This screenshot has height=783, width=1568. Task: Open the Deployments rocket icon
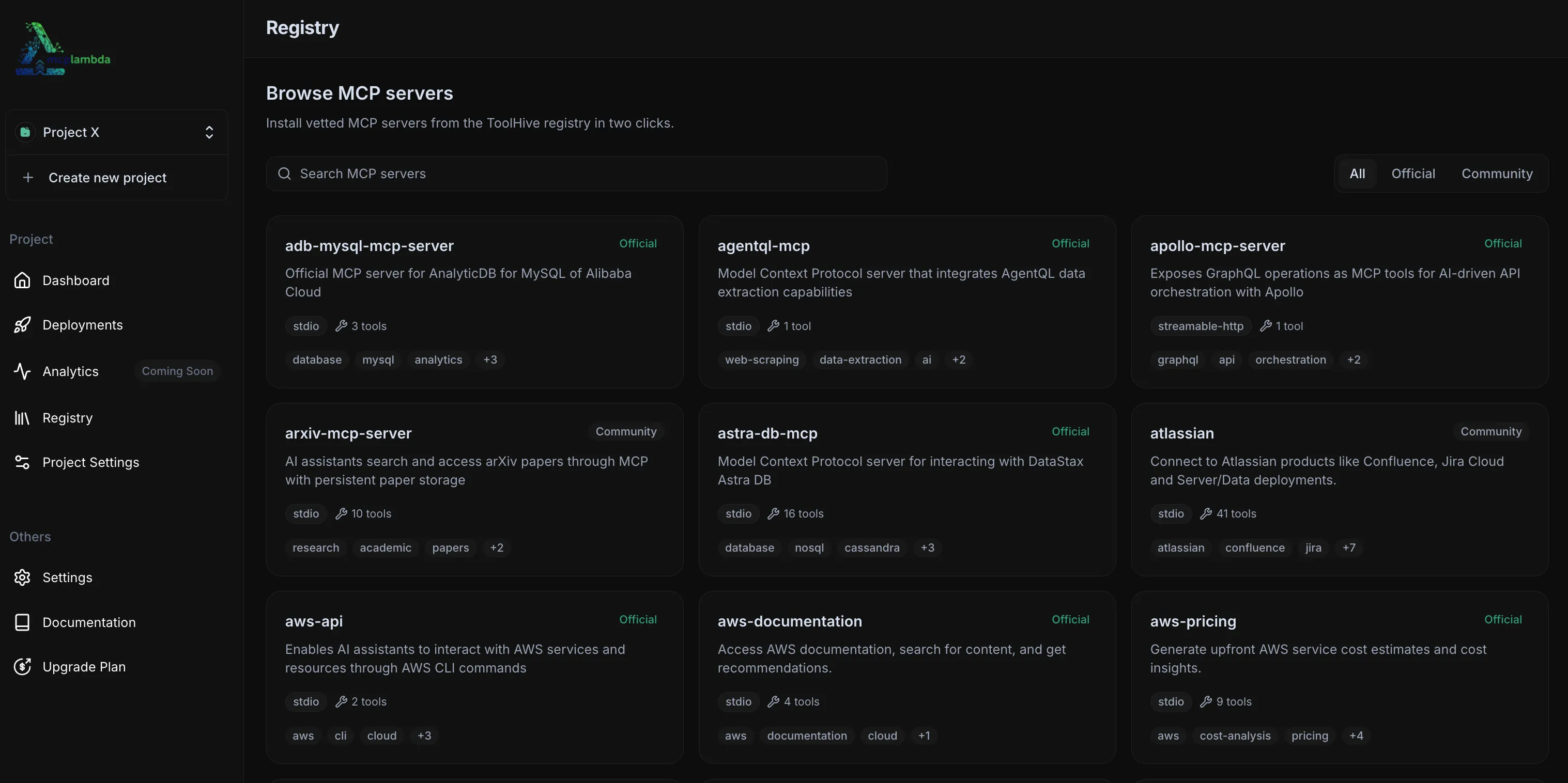[23, 325]
